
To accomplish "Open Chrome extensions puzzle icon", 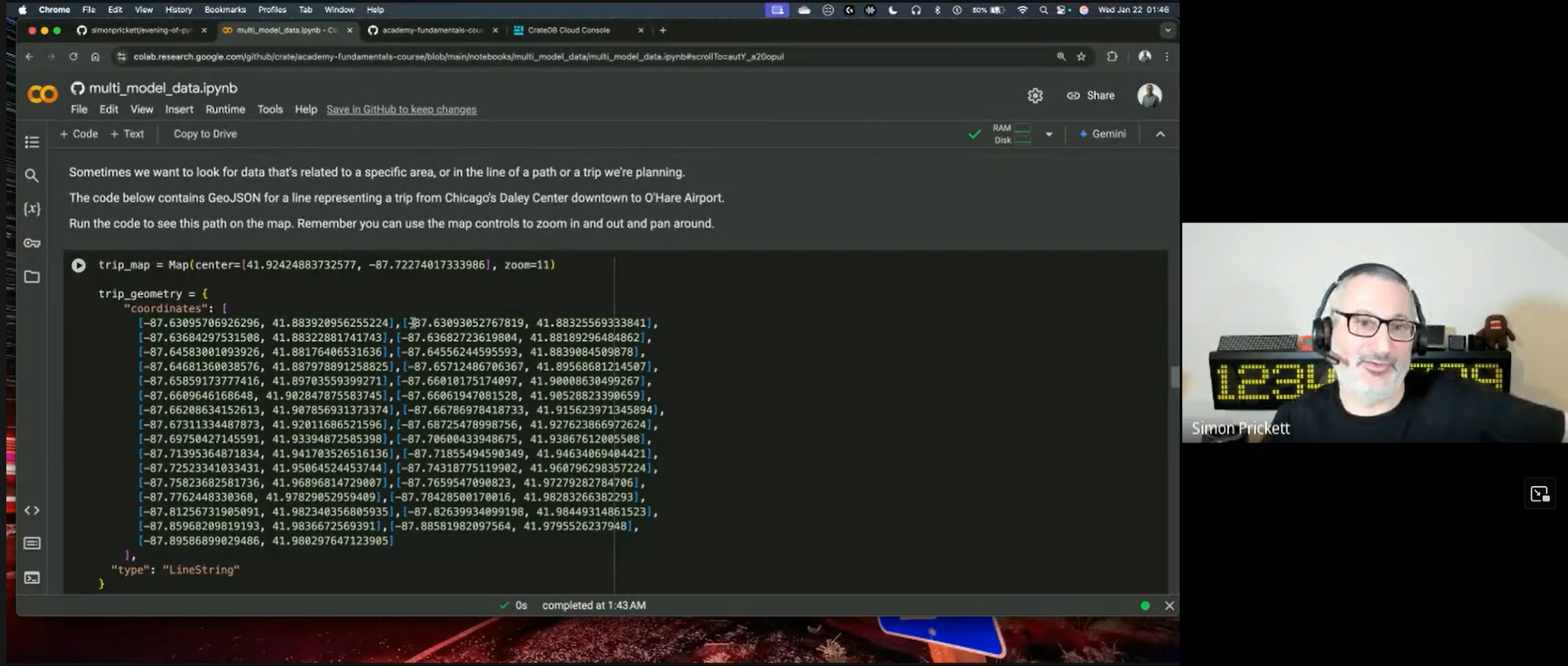I will click(x=1112, y=56).
